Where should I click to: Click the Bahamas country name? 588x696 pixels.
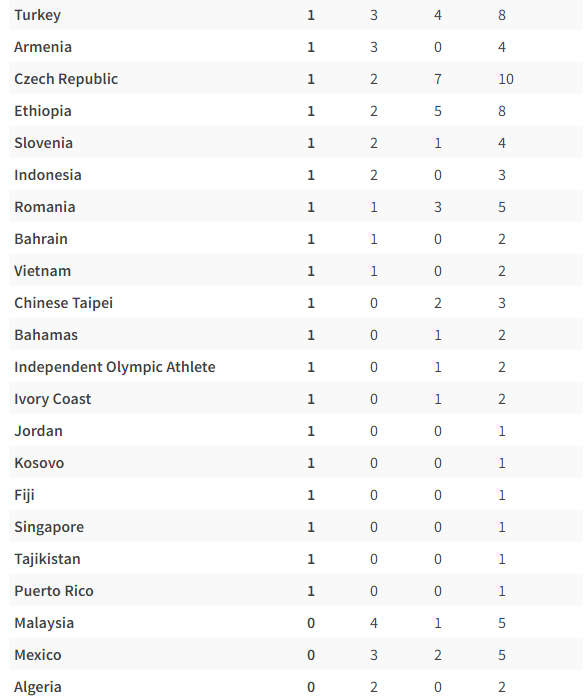(46, 335)
